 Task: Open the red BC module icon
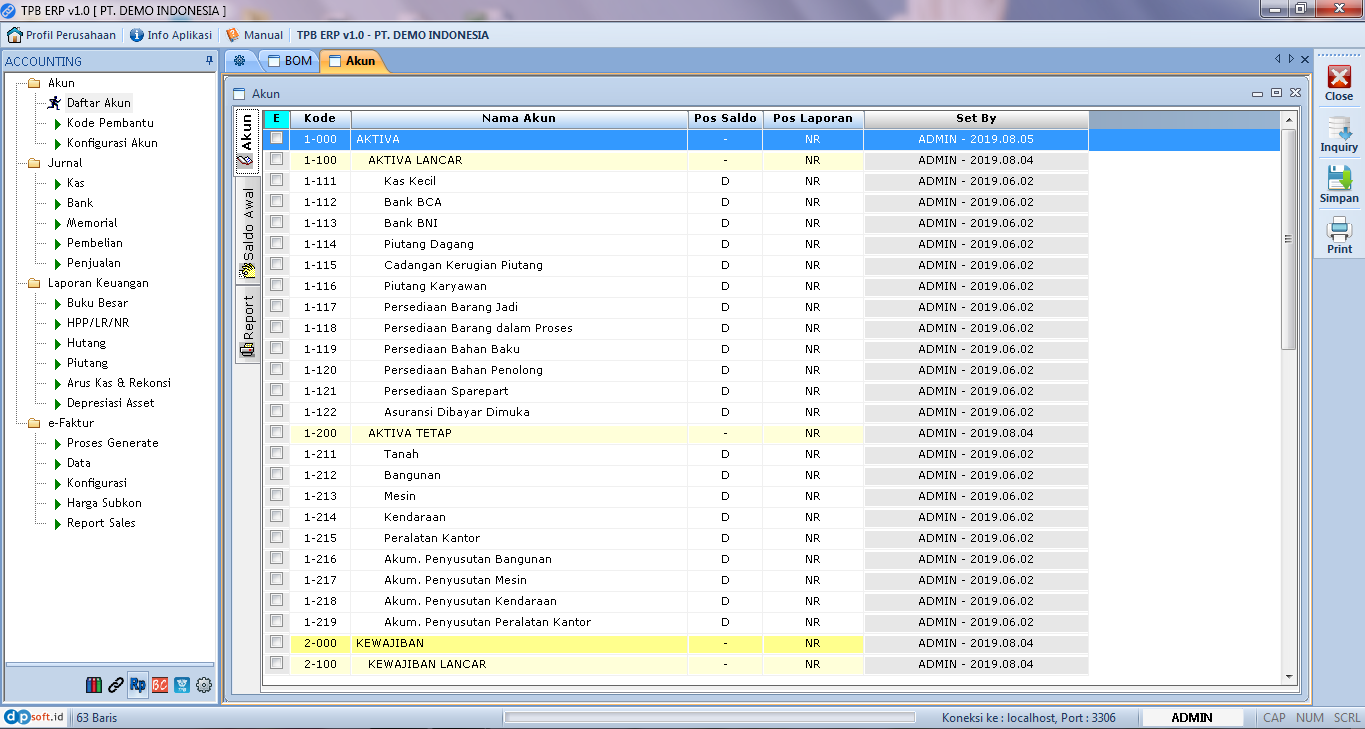[160, 685]
